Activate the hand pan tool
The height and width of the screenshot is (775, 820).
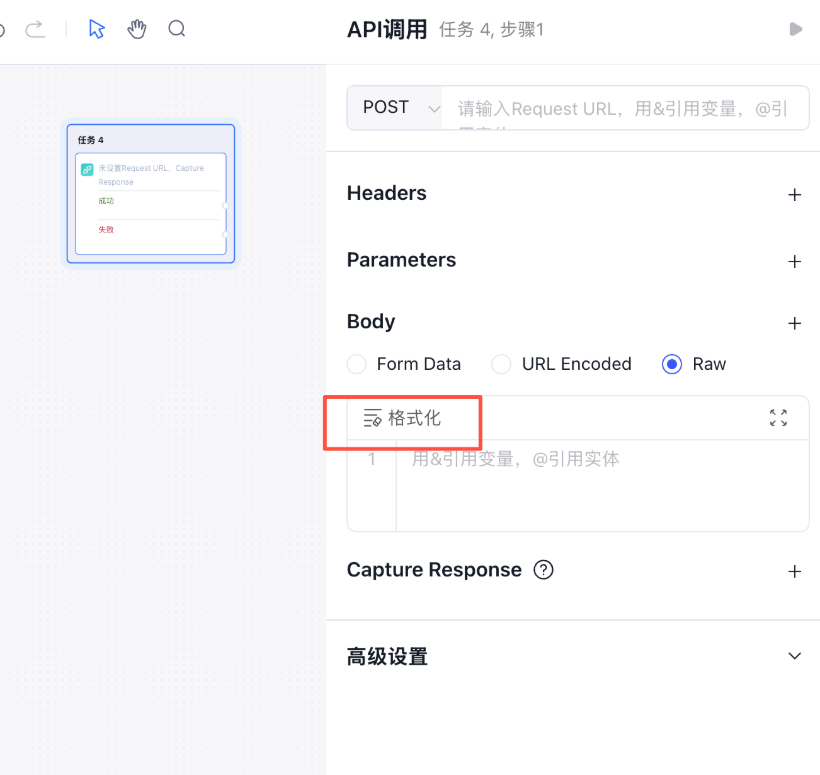tap(137, 29)
